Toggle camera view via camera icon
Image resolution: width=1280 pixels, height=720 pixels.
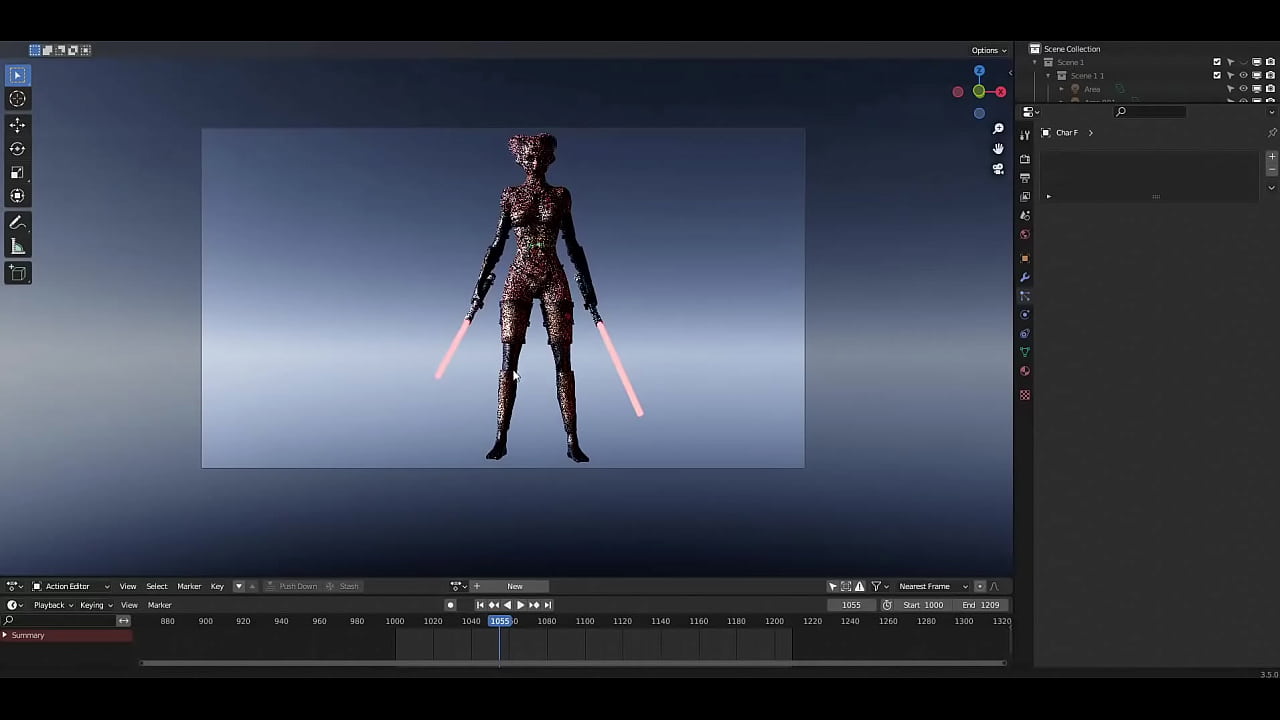tap(998, 169)
